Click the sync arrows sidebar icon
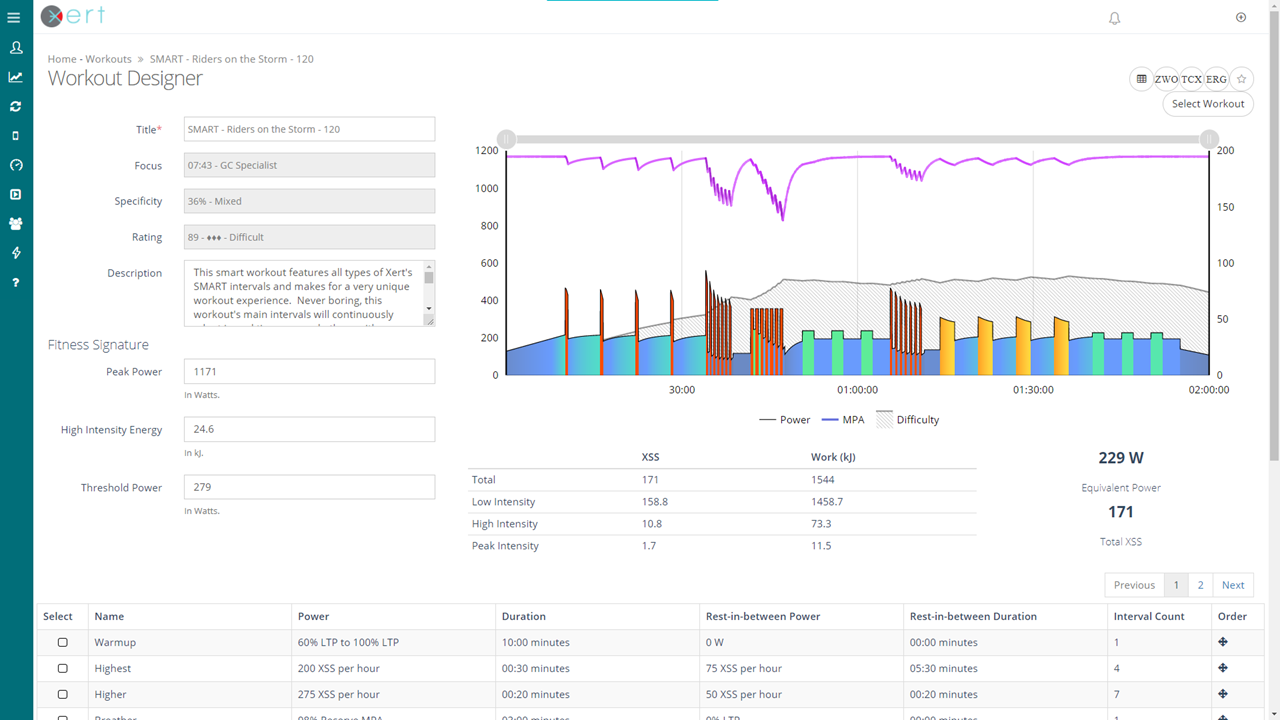The image size is (1280, 720). [x=16, y=106]
